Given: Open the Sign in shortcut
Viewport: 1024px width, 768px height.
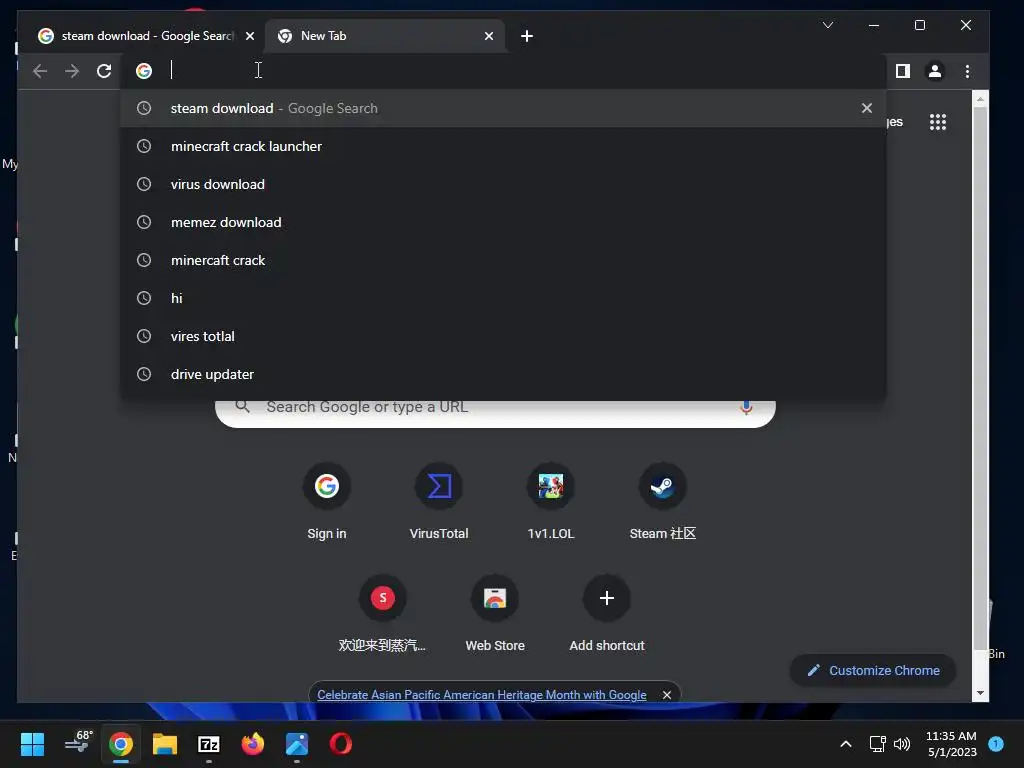Looking at the screenshot, I should pos(327,501).
